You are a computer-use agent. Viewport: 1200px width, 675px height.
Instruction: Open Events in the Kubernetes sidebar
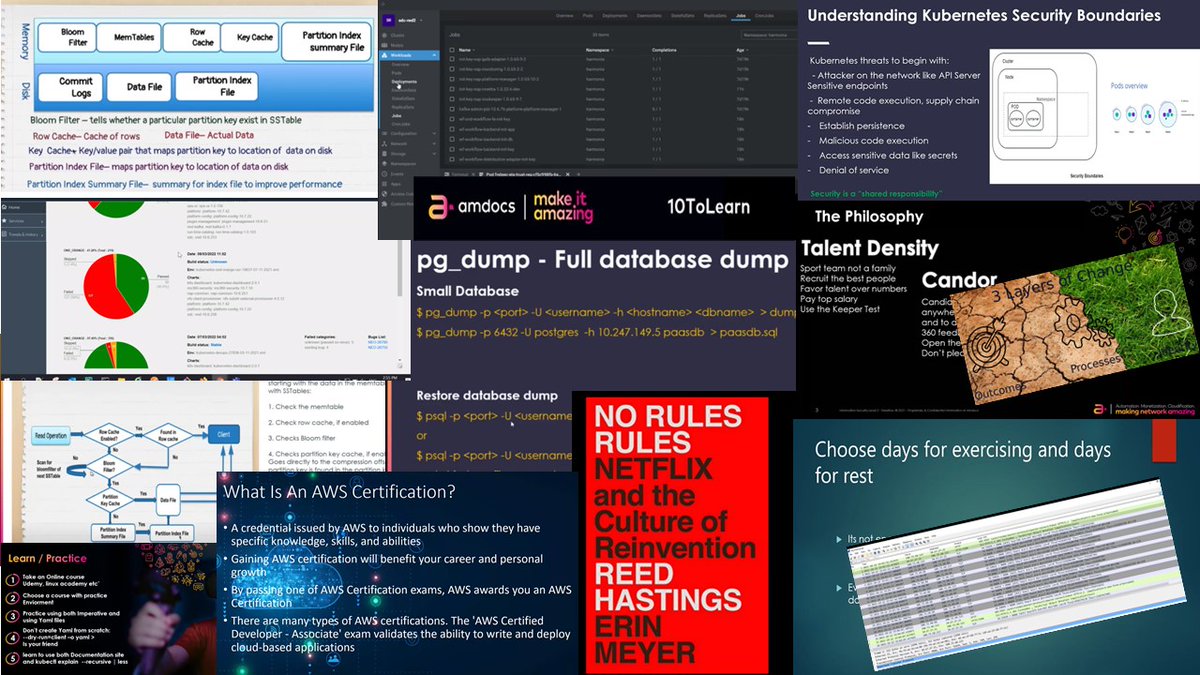point(398,174)
